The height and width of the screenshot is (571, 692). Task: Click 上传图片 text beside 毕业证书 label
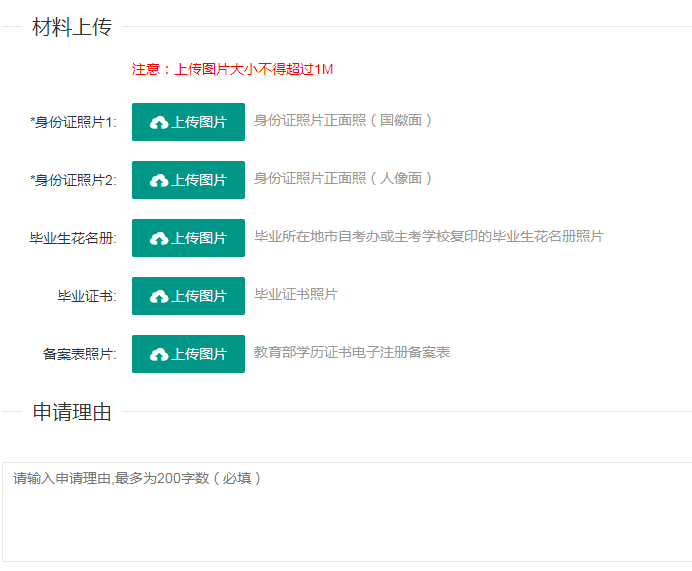(x=199, y=296)
